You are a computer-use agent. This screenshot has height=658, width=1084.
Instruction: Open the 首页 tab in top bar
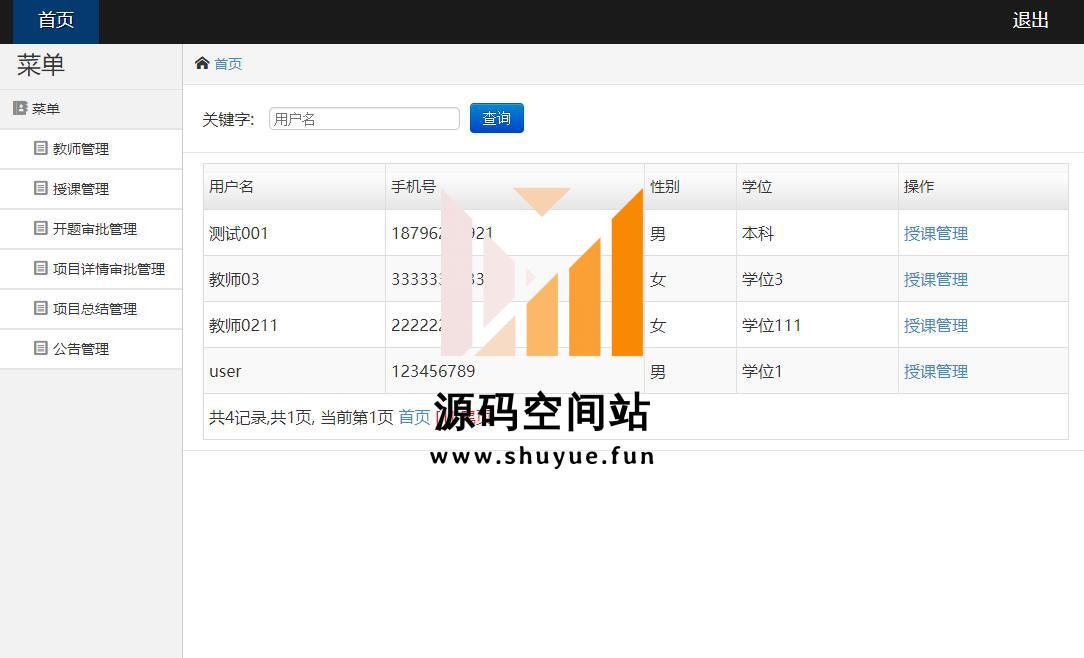point(56,21)
